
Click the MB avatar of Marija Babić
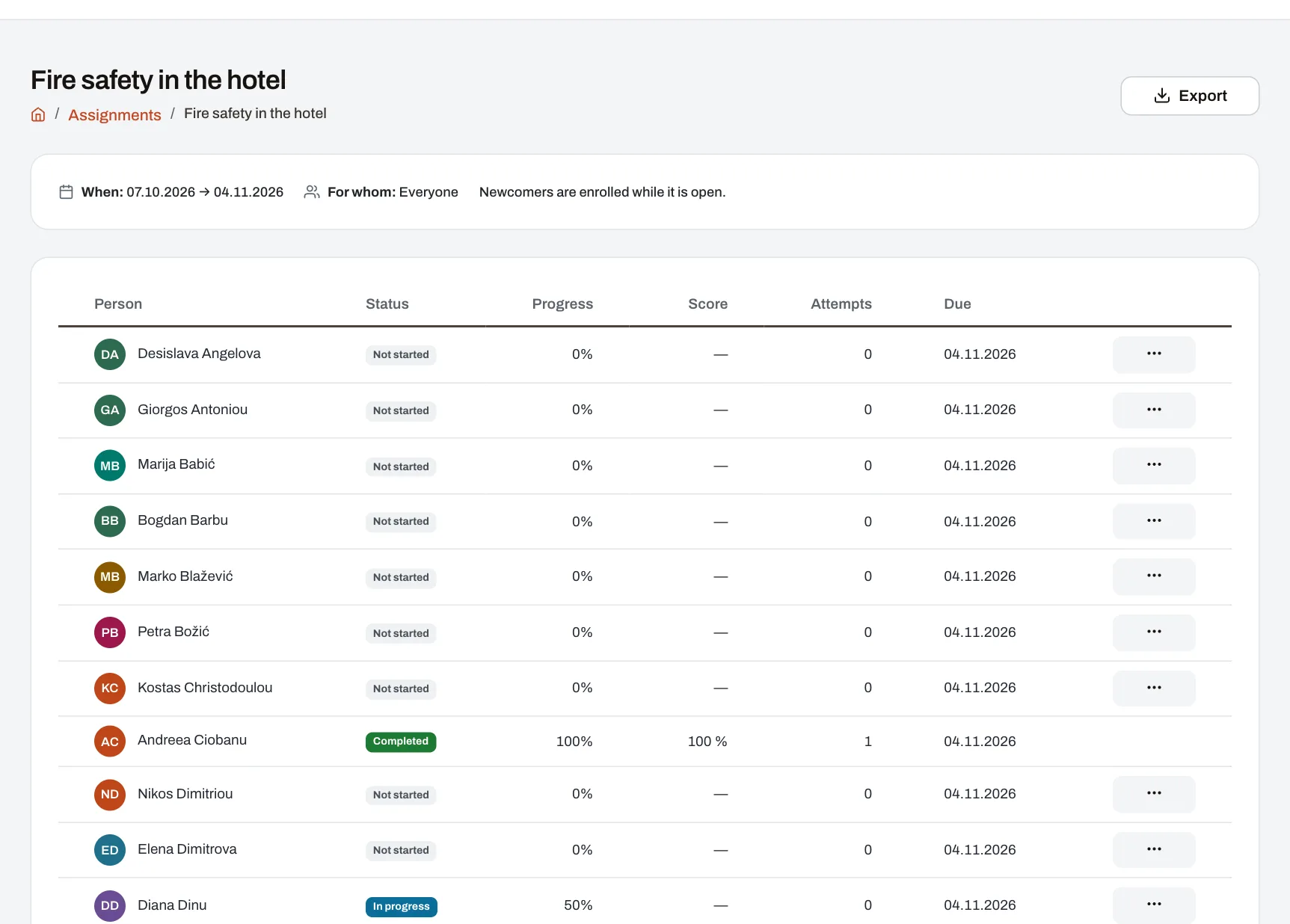point(110,466)
